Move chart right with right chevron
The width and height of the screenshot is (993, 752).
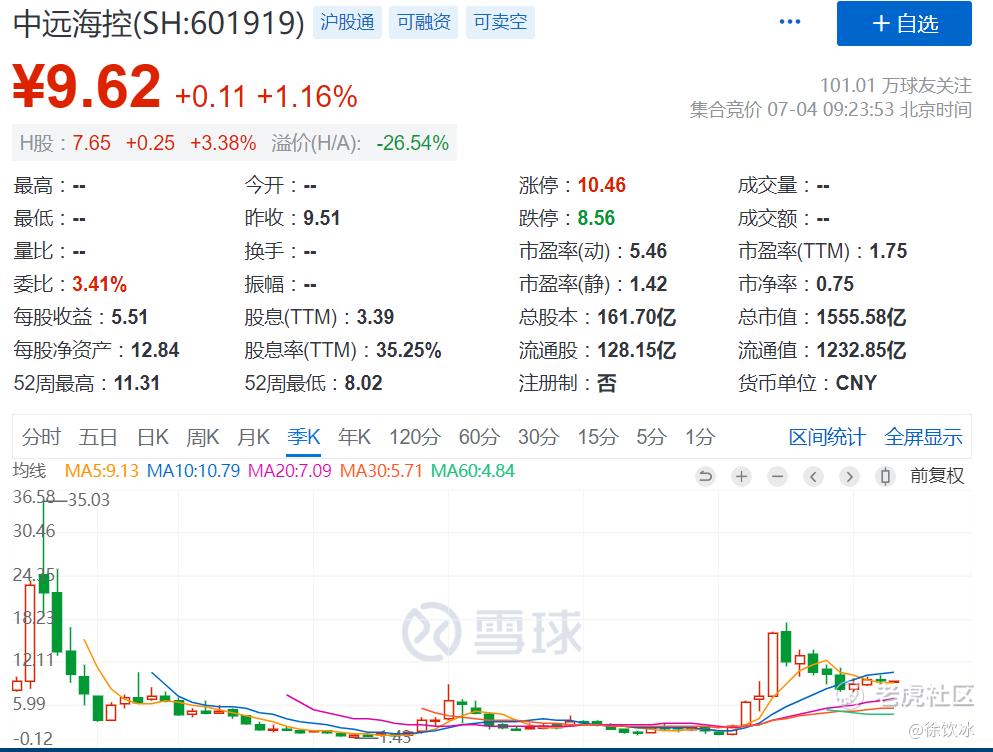850,476
